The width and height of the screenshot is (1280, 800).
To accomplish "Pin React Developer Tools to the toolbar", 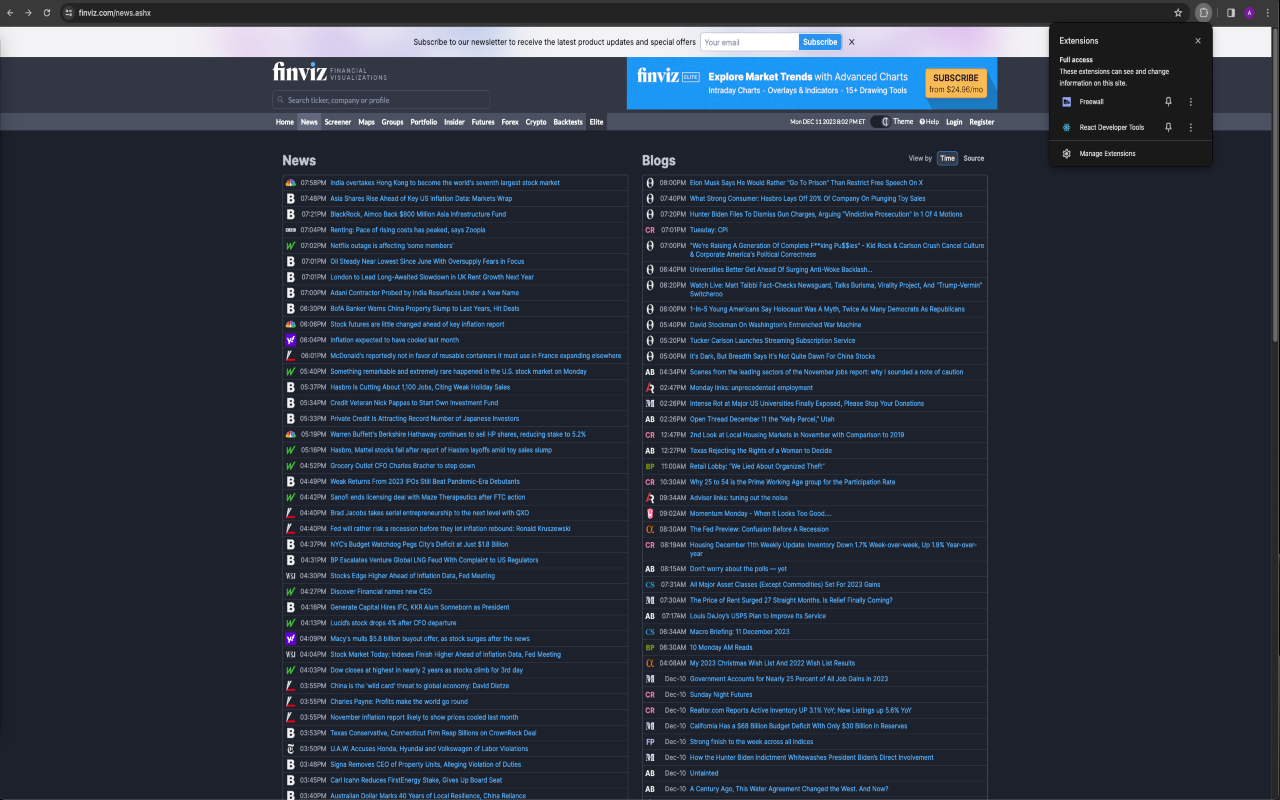I will [1168, 128].
